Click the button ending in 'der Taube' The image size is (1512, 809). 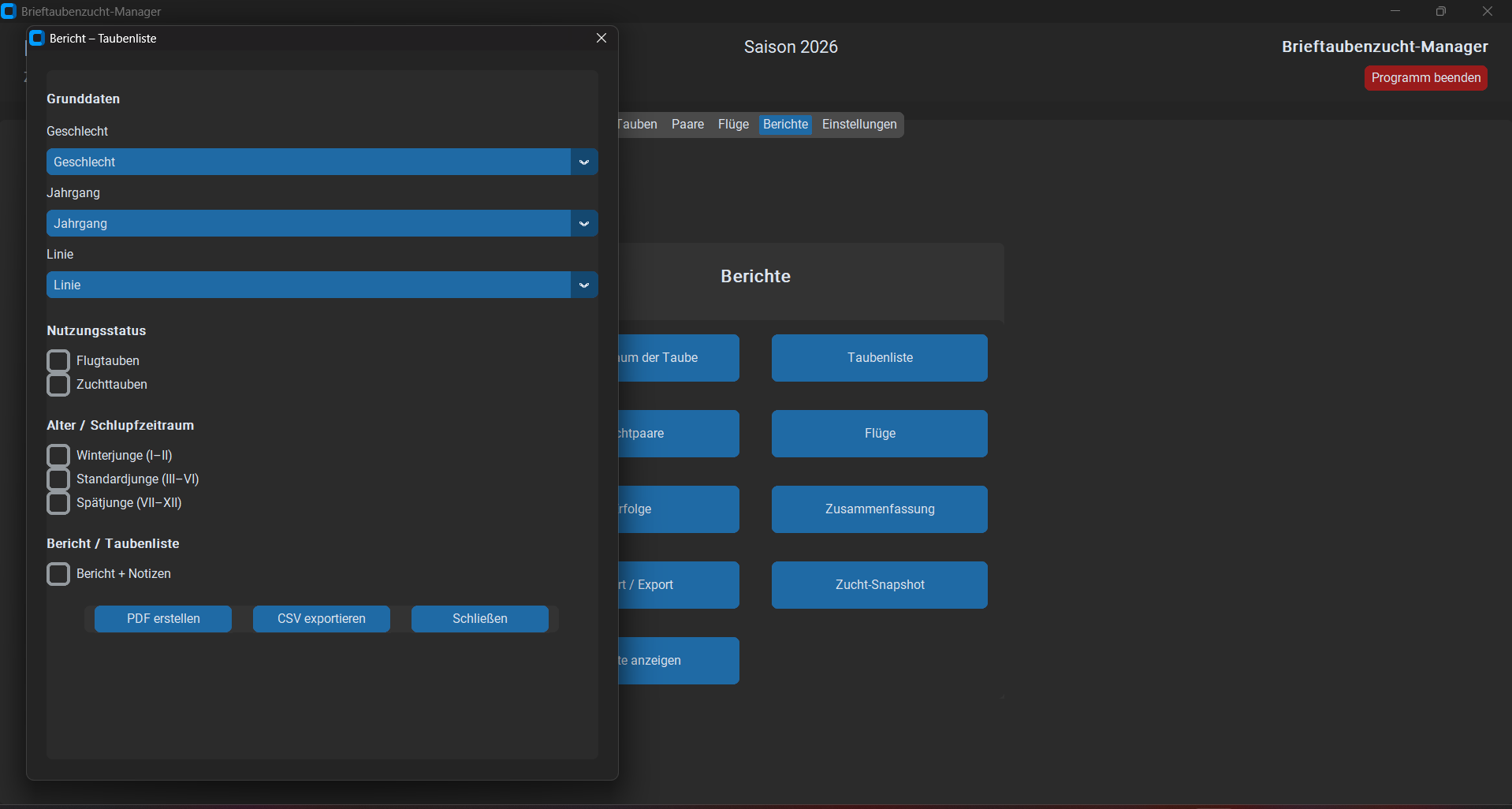pos(679,358)
